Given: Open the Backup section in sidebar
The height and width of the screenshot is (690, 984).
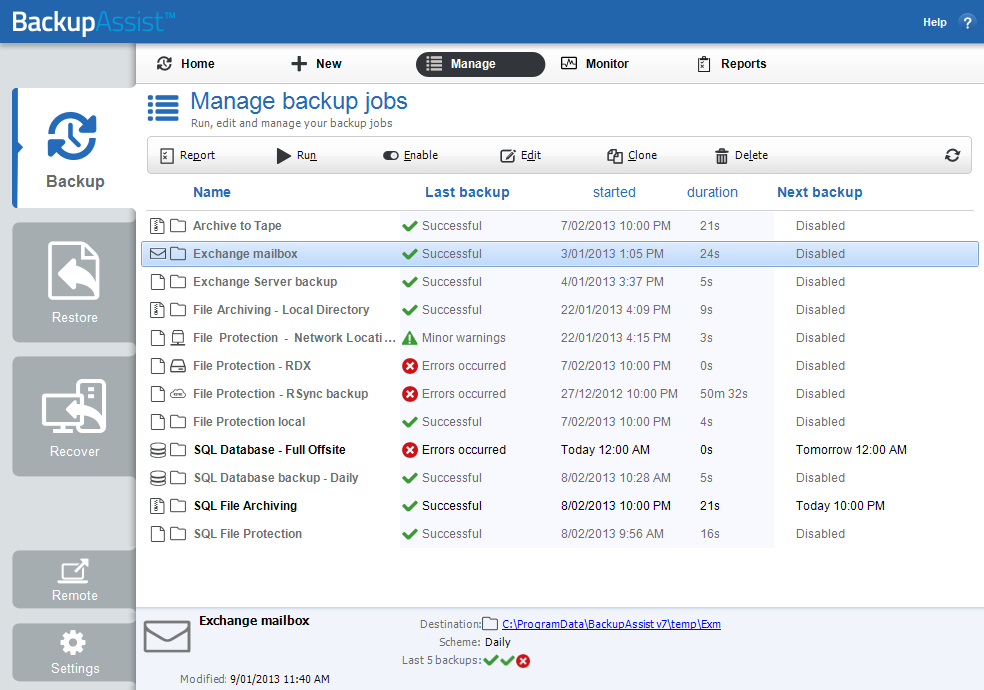Looking at the screenshot, I should click(75, 148).
